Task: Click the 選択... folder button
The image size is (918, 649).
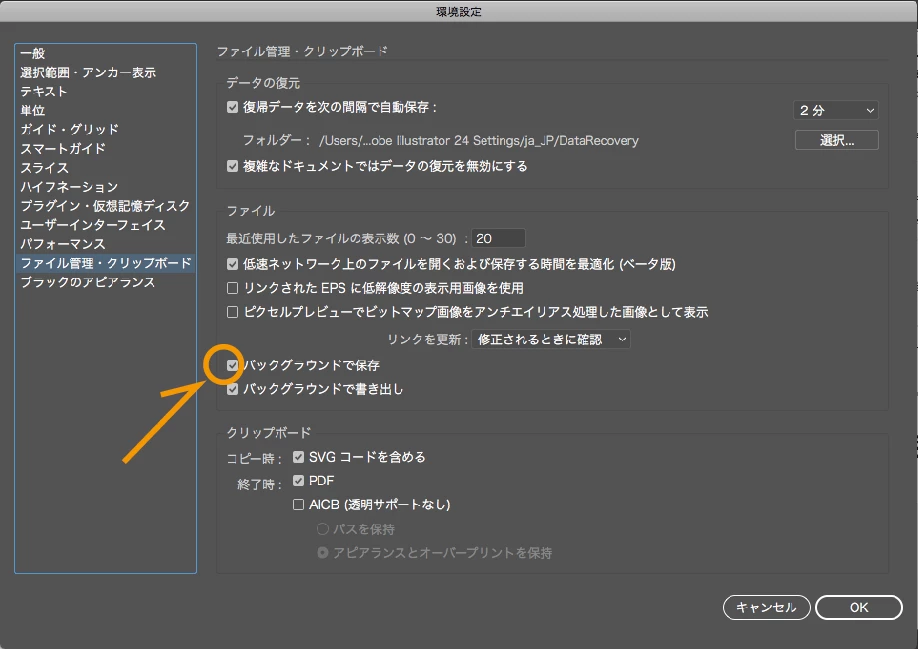Action: 836,140
